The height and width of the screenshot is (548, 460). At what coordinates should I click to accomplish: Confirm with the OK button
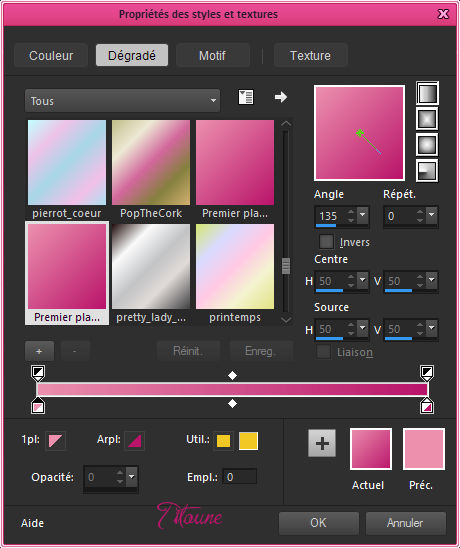tap(318, 523)
